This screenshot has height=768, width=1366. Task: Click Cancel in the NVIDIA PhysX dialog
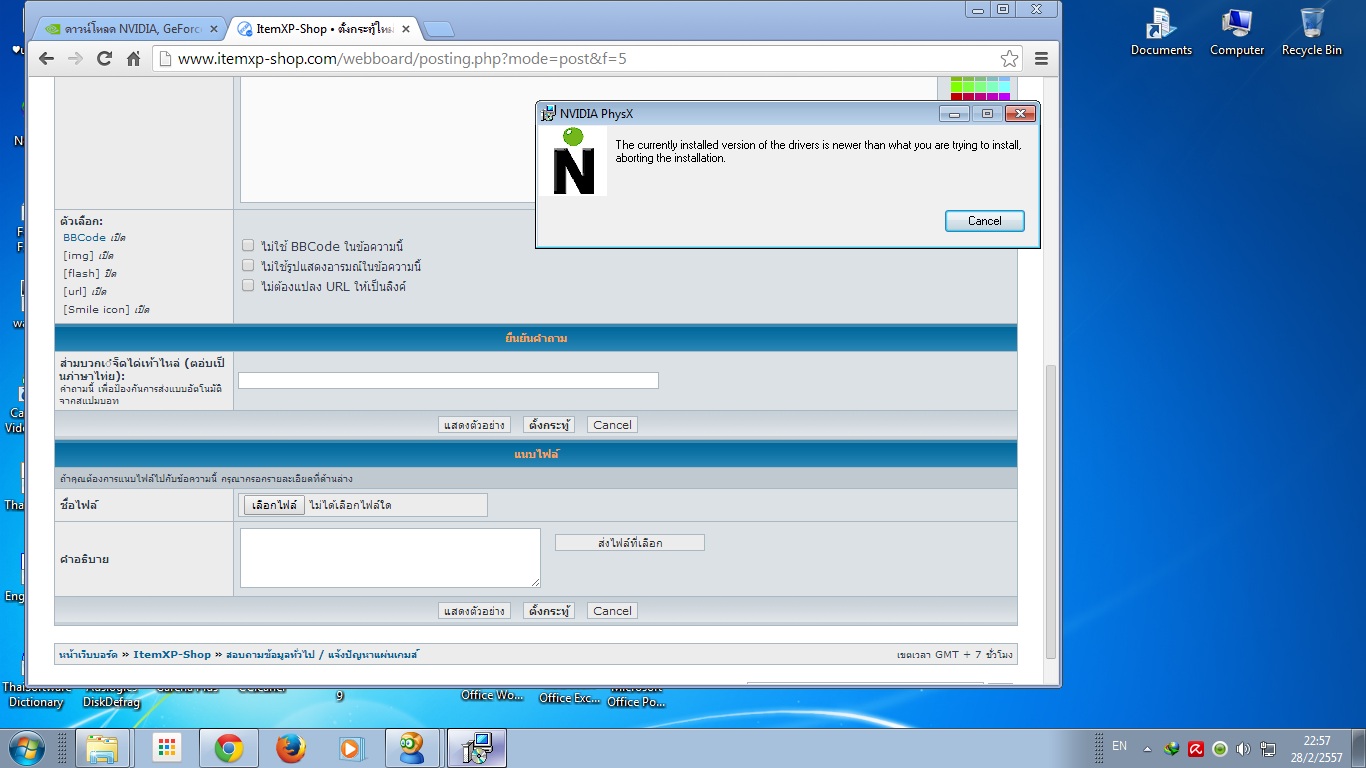[x=984, y=221]
